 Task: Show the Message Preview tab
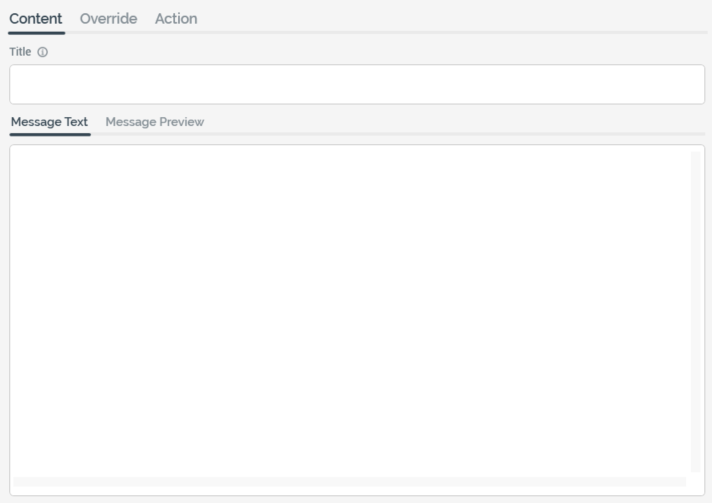154,122
